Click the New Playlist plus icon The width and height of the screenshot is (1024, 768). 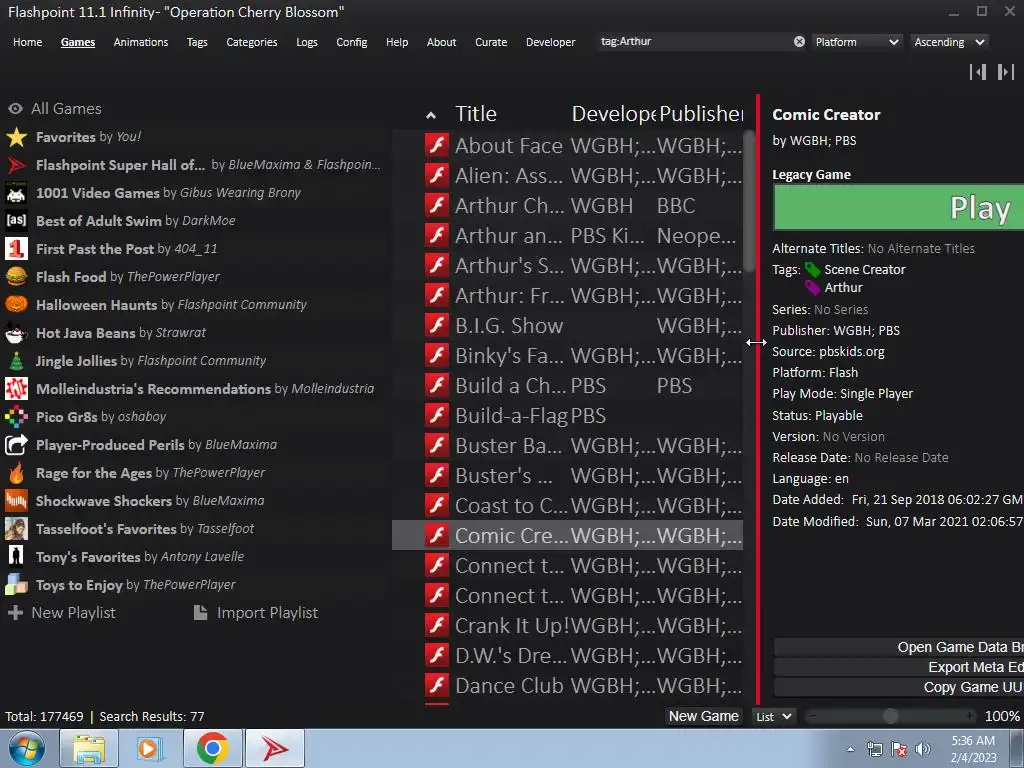coord(15,613)
